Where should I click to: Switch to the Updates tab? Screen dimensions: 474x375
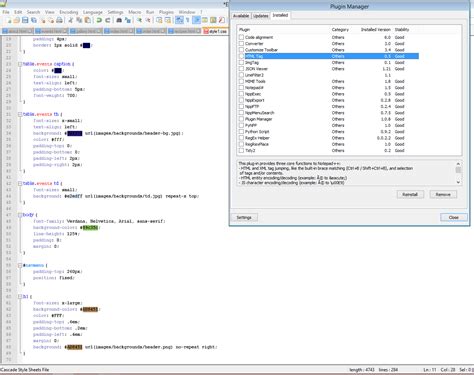click(260, 16)
